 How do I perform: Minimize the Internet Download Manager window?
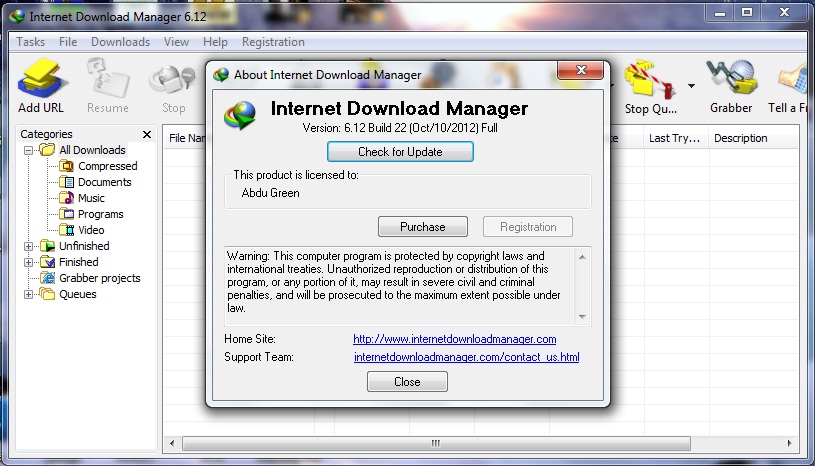point(720,14)
